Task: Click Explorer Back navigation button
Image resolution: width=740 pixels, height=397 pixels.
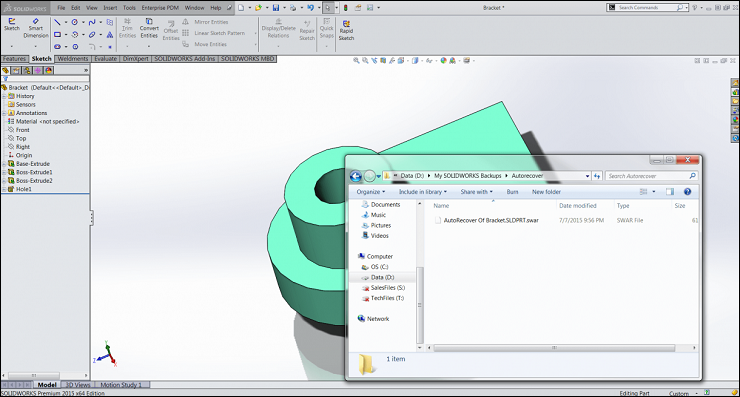Action: coord(356,176)
